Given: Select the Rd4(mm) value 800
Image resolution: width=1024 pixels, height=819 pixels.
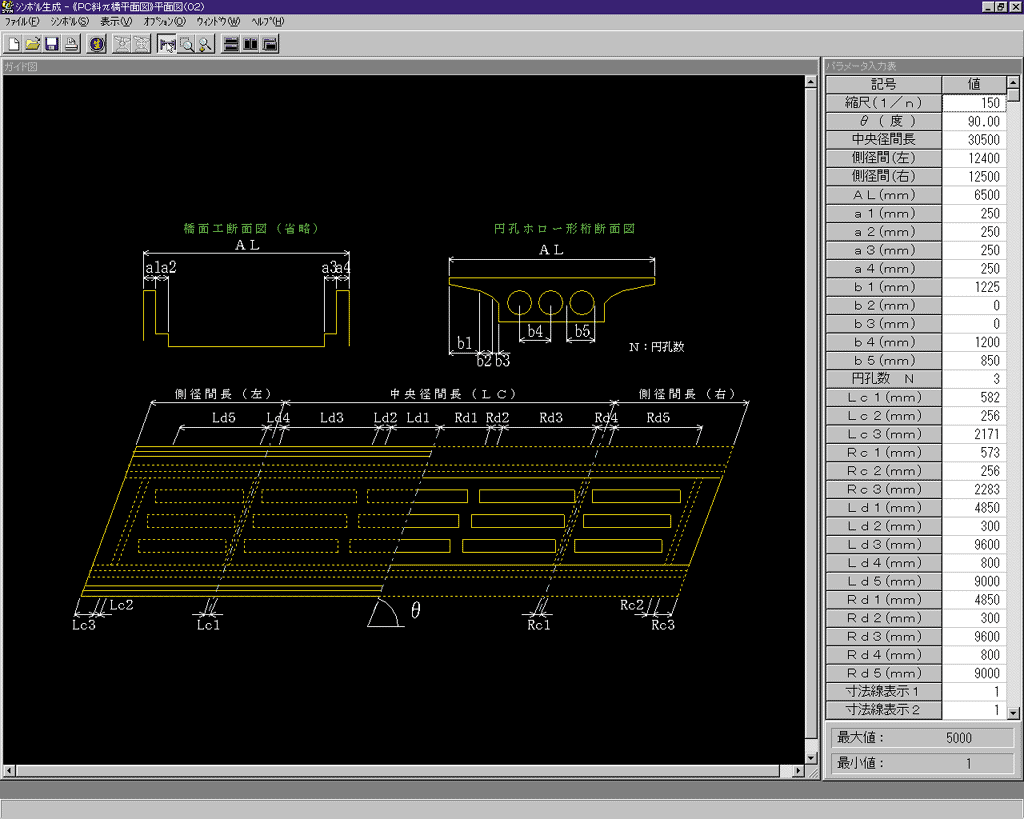Looking at the screenshot, I should click(x=974, y=655).
